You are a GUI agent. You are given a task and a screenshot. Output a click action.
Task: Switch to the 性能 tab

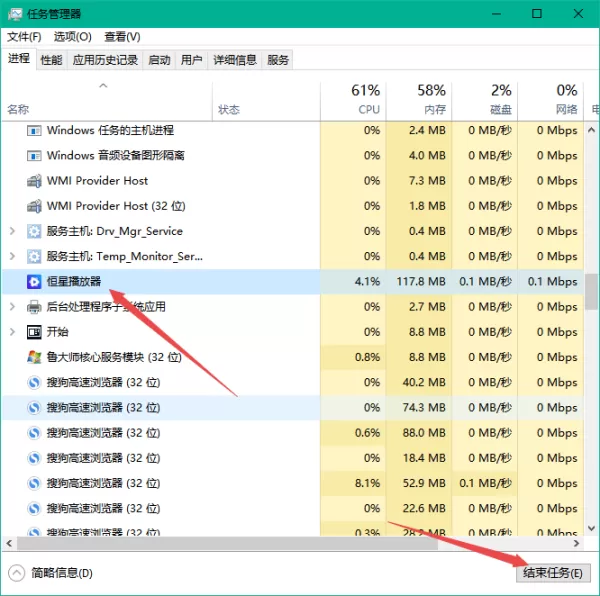(51, 60)
